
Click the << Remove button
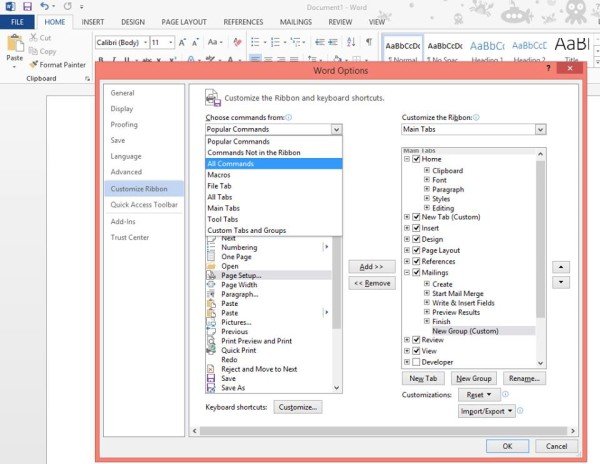[372, 283]
